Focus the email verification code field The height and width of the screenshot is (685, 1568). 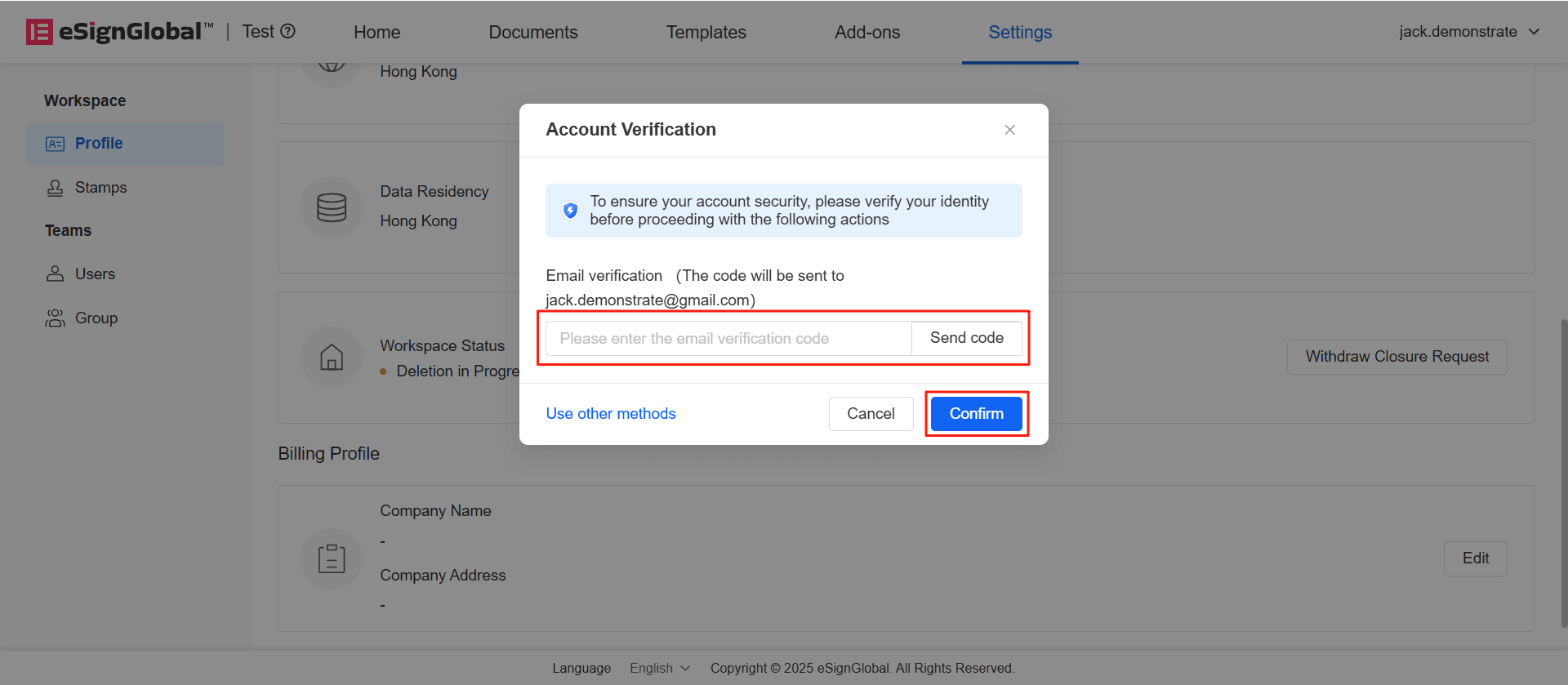pos(728,339)
